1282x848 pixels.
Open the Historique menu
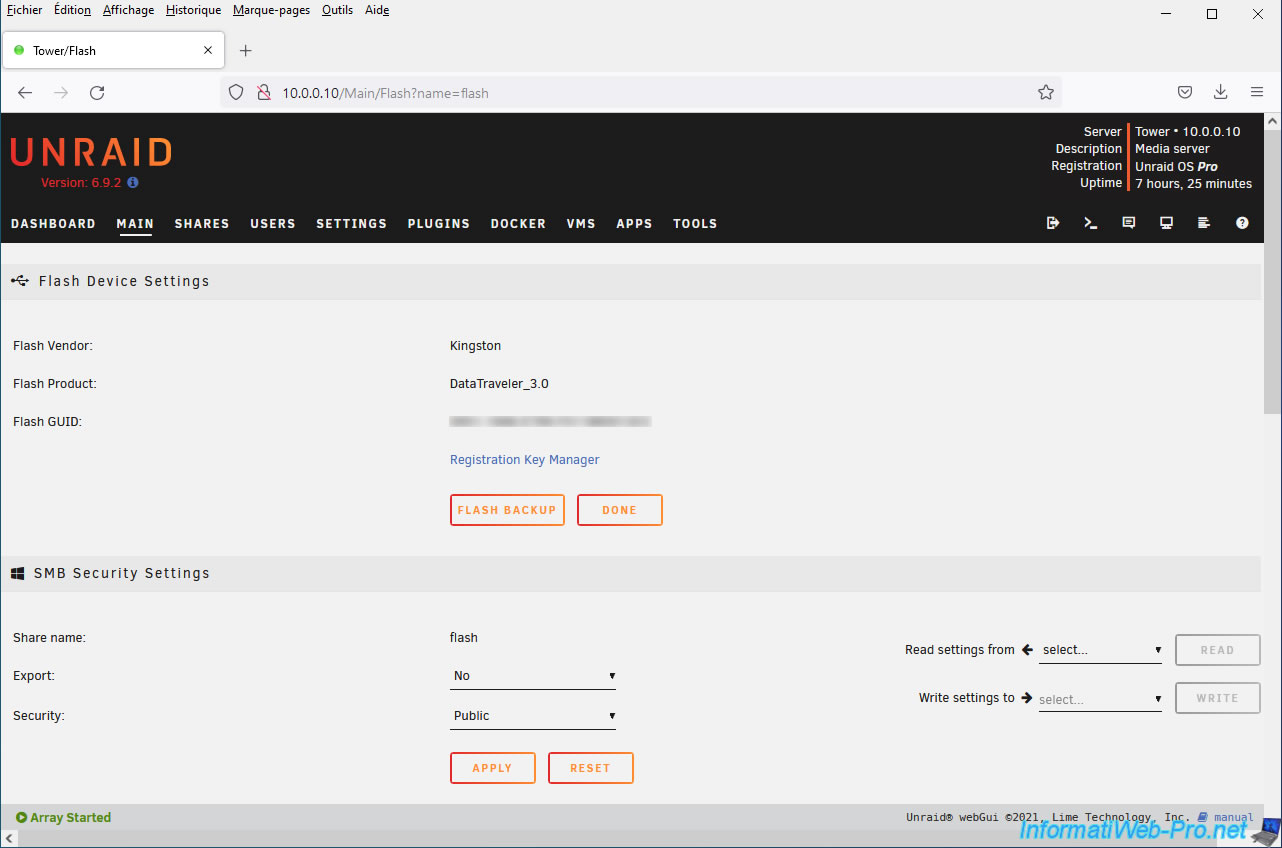[x=193, y=10]
